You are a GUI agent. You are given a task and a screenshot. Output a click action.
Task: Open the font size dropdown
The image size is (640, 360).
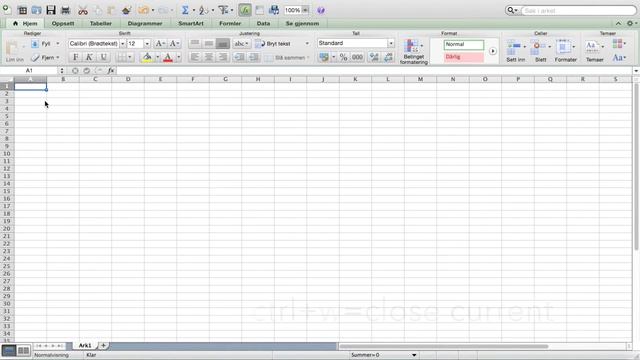[x=147, y=44]
